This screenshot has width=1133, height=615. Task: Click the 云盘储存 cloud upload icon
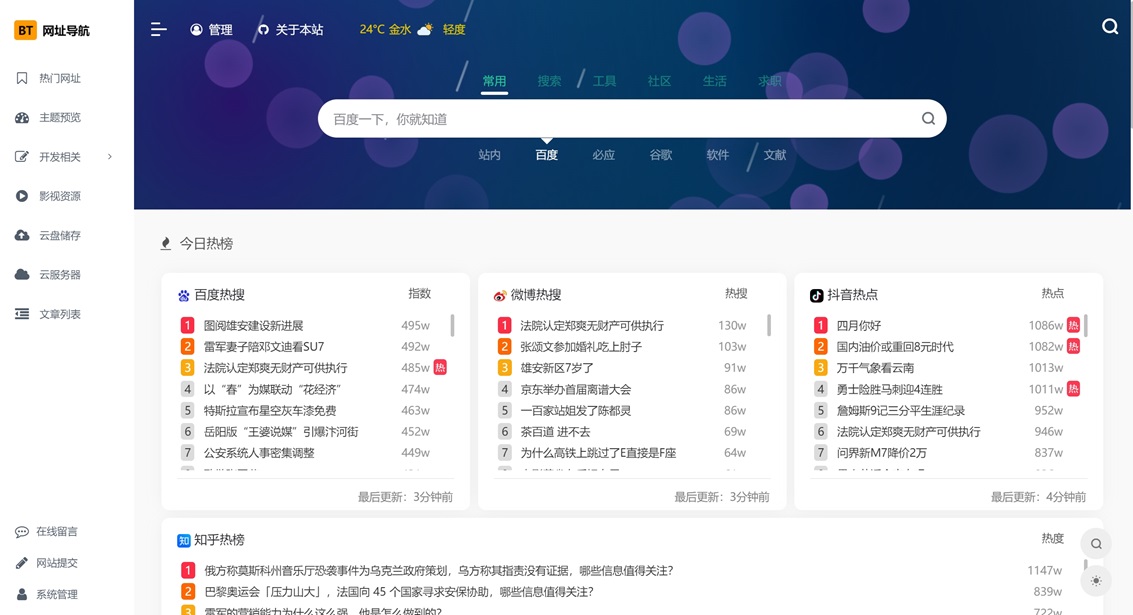tap(22, 235)
